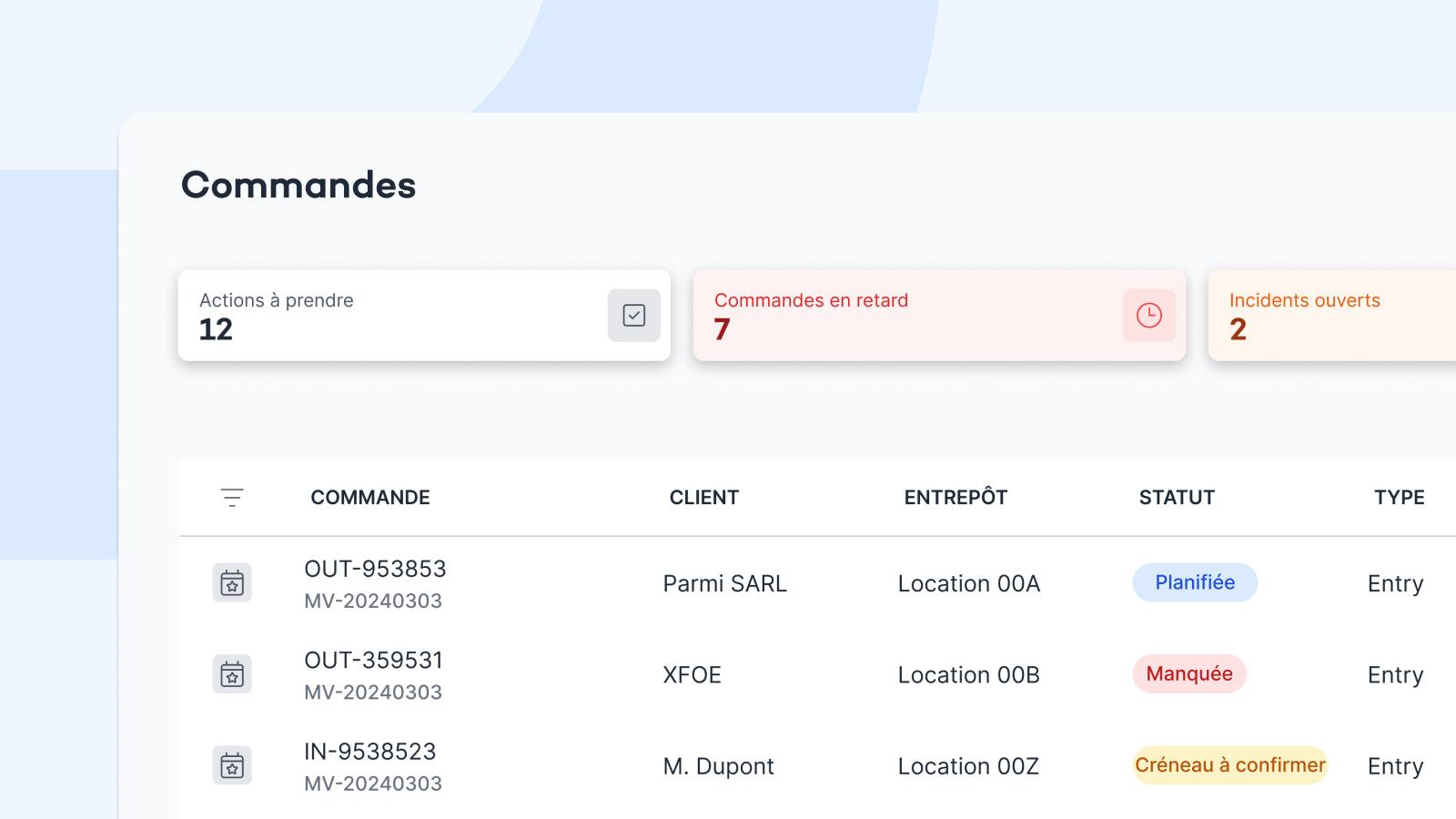The image size is (1456, 819).
Task: Sort by the CLIENT column header
Action: click(x=703, y=497)
